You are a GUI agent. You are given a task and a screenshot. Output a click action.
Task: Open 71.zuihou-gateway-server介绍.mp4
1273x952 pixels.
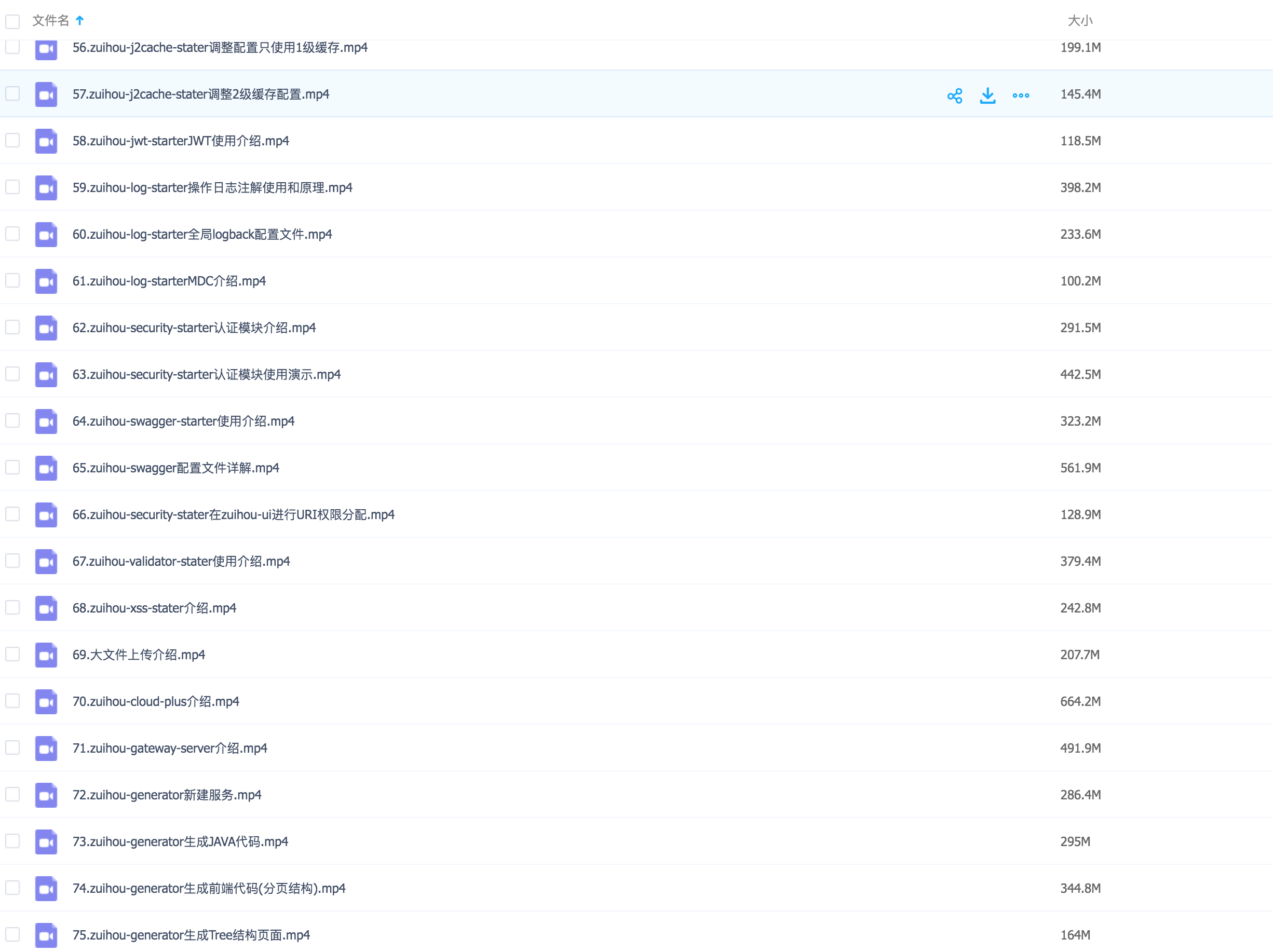[x=170, y=748]
